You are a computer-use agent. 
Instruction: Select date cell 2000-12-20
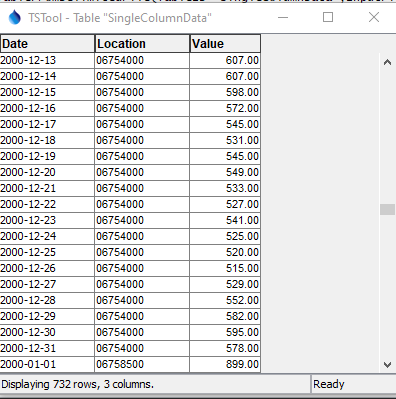[x=47, y=172]
